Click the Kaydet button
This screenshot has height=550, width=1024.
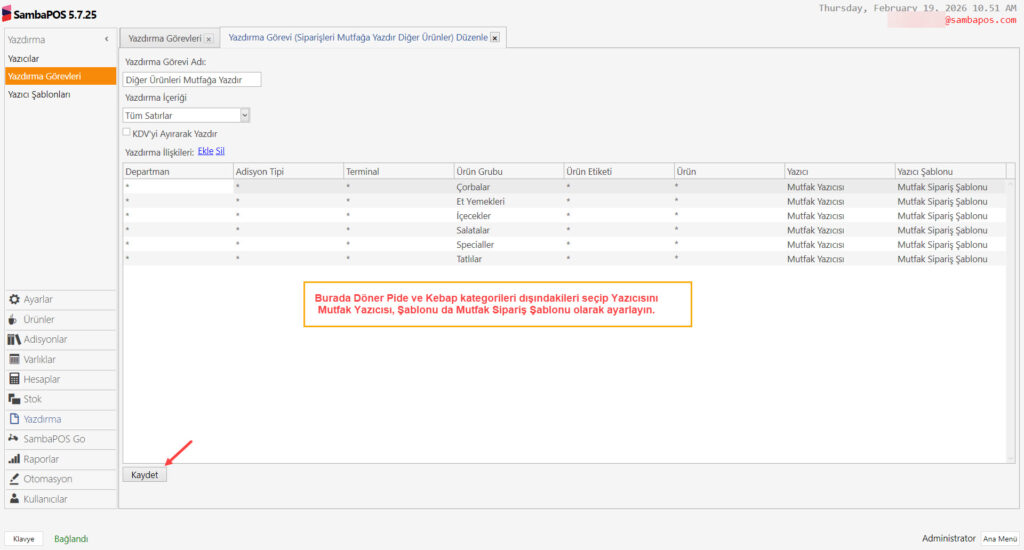pyautogui.click(x=145, y=475)
